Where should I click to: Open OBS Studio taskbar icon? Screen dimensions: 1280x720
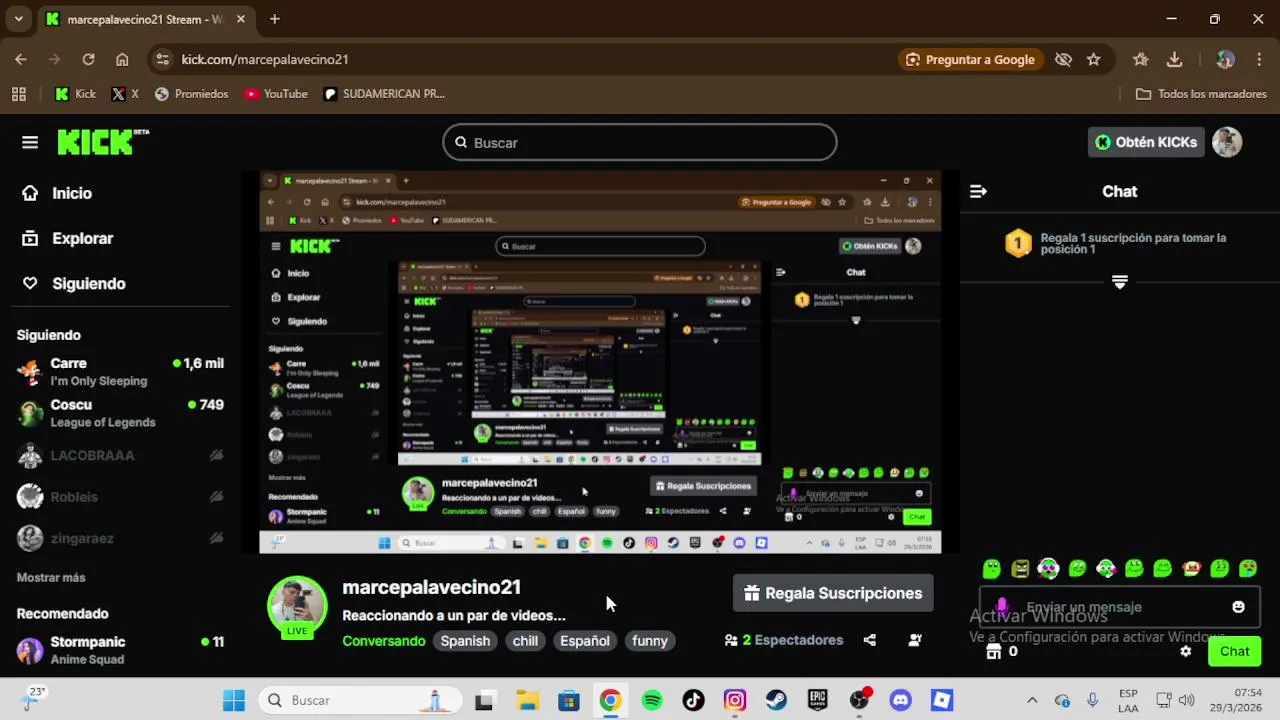coord(859,700)
